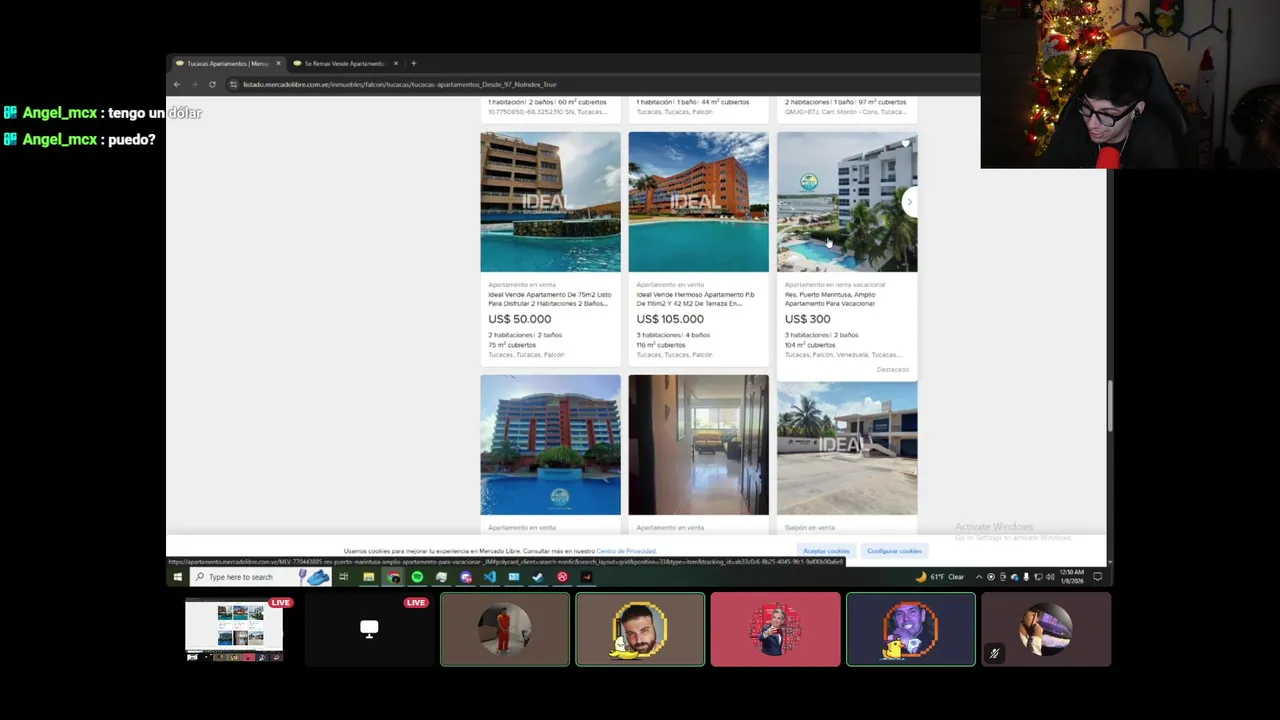This screenshot has height=720, width=1280.
Task: Favorite the Puerto Marintusa listing heart
Action: point(905,144)
